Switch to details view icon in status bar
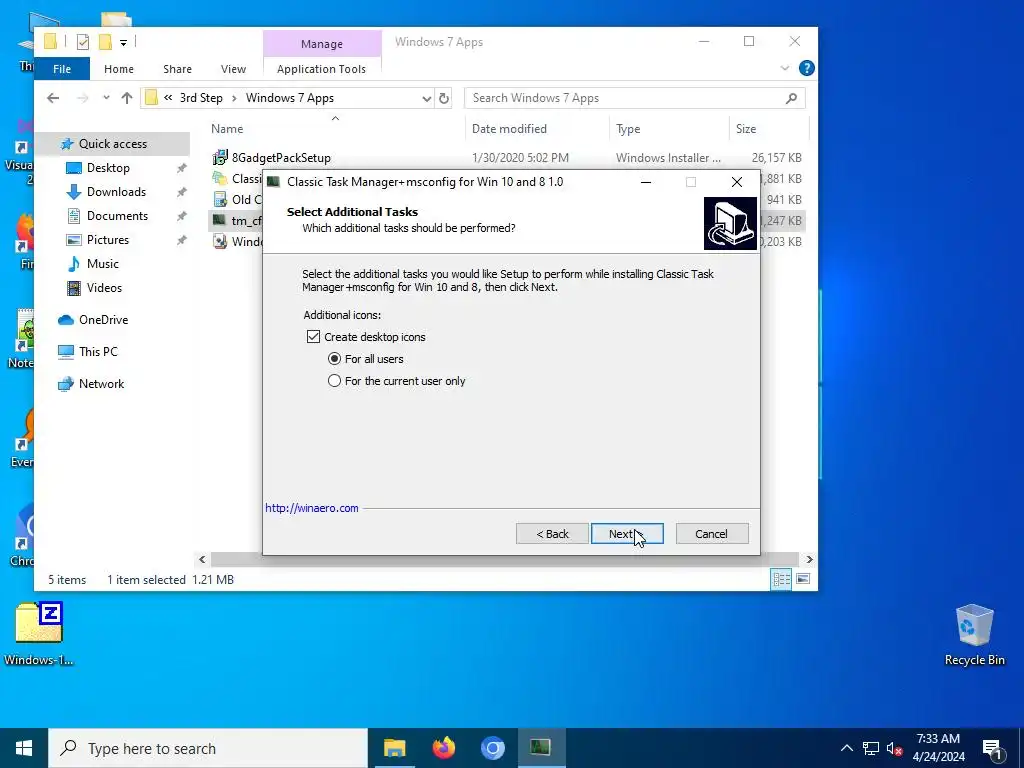Viewport: 1024px width, 768px height. click(x=781, y=579)
